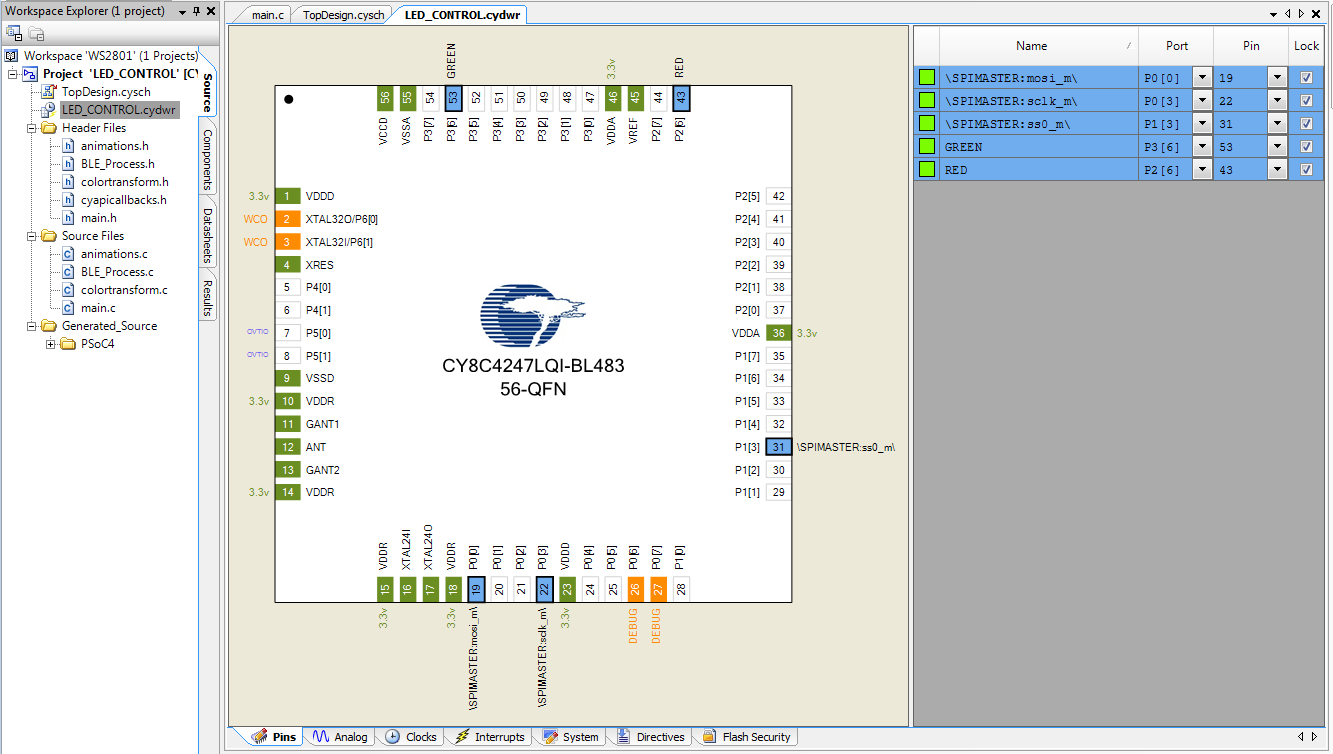The image size is (1333, 754).
Task: Click the Lock column header
Action: (1306, 46)
